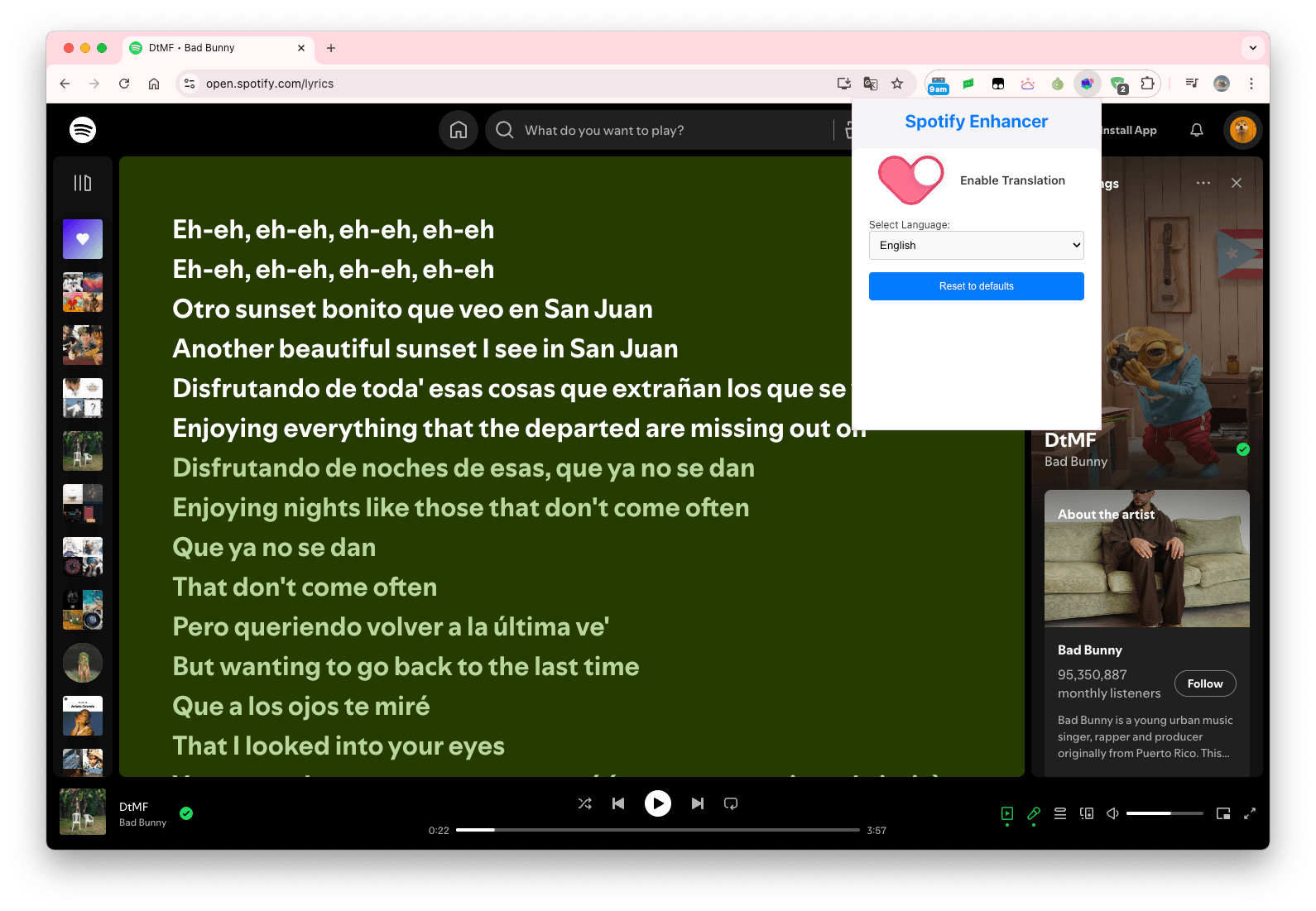
Task: Click the Google Translate icon in address bar
Action: [871, 84]
